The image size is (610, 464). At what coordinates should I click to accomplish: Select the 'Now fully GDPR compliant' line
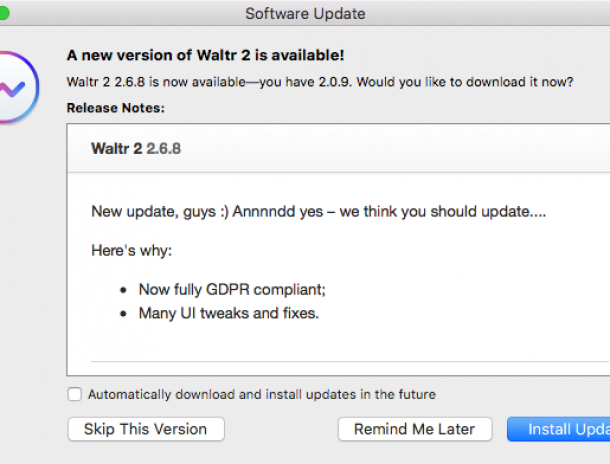click(232, 290)
